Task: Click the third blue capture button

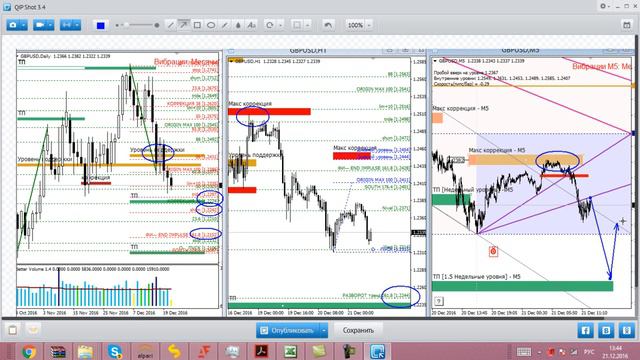Action: [x=67, y=25]
